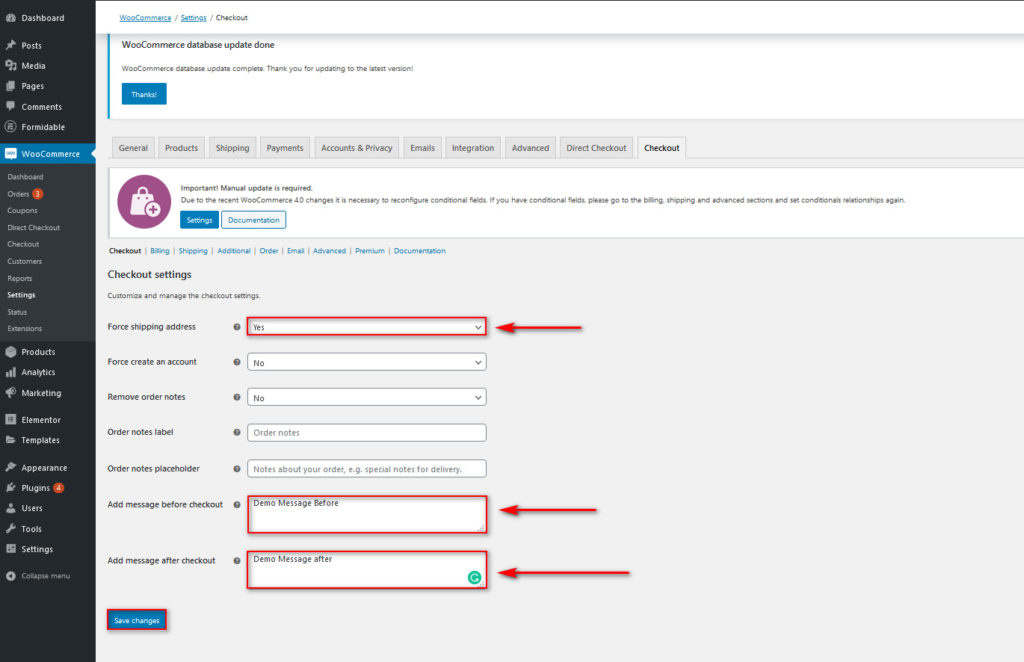The image size is (1024, 662).
Task: Click the Add message before checkout textarea
Action: pos(366,514)
